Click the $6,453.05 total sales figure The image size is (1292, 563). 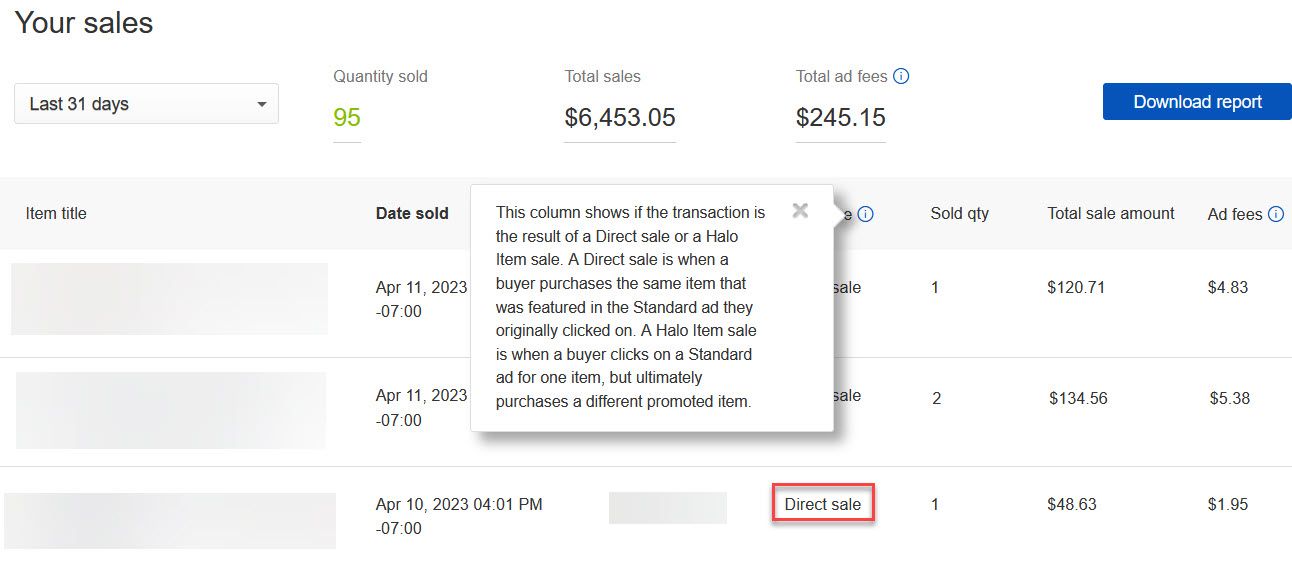pos(620,118)
